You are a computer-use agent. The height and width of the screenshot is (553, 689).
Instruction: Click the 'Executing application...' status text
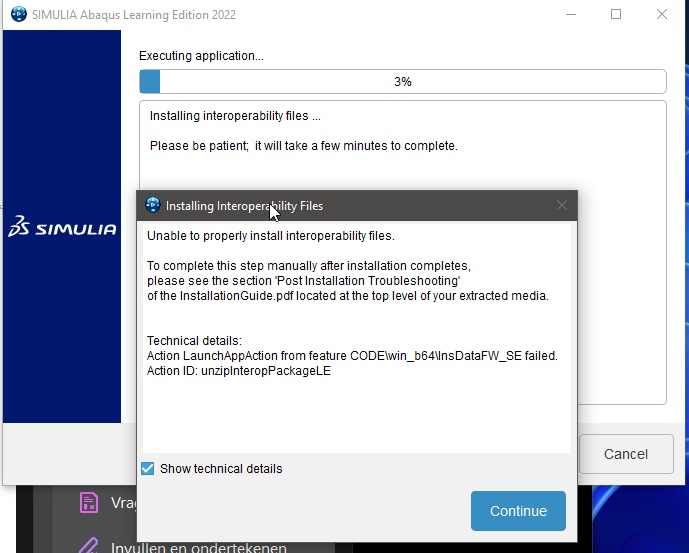pyautogui.click(x=201, y=56)
